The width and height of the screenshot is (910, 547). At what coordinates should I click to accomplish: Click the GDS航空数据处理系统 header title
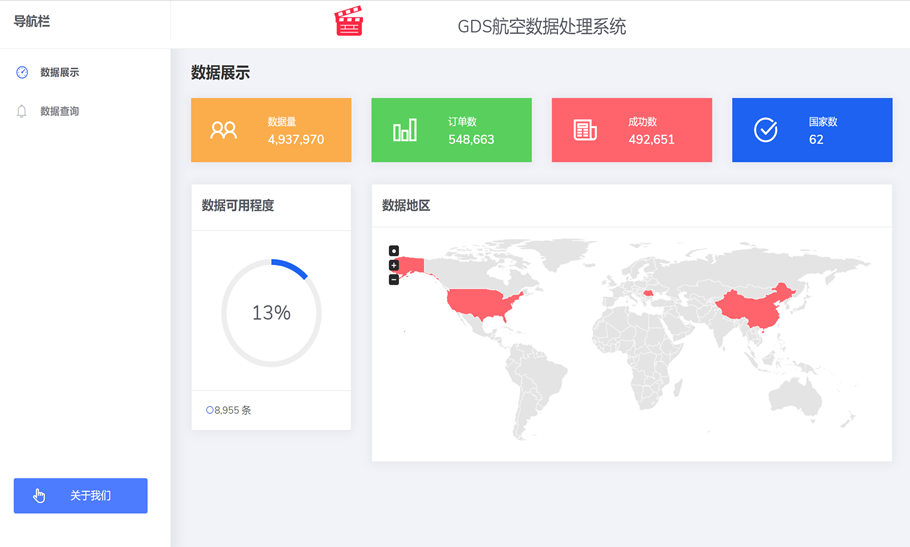coord(541,27)
